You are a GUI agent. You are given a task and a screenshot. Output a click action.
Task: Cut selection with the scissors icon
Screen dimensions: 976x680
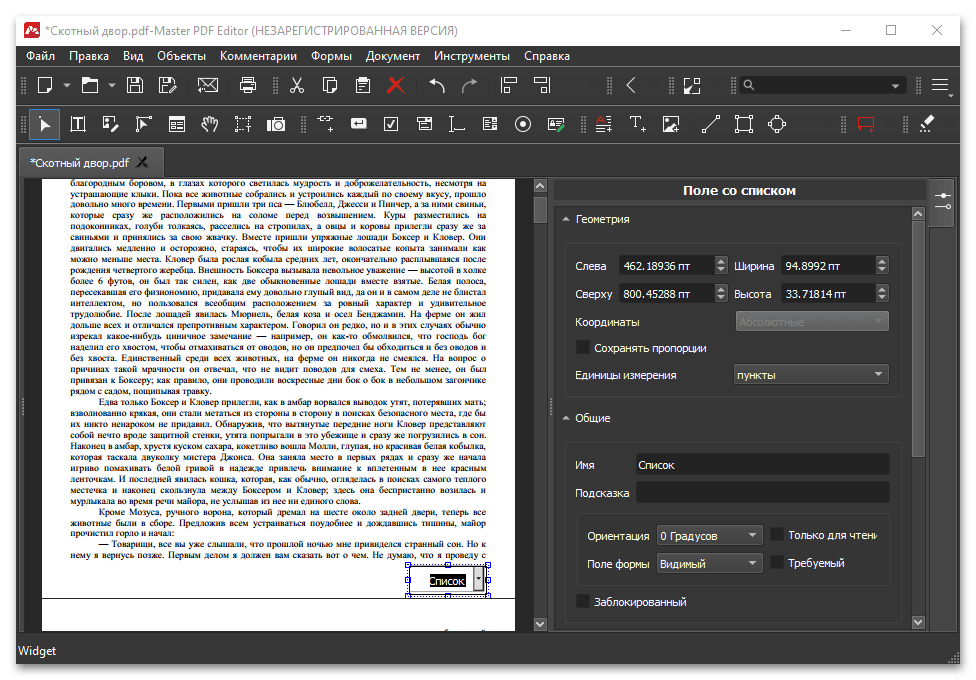(296, 85)
